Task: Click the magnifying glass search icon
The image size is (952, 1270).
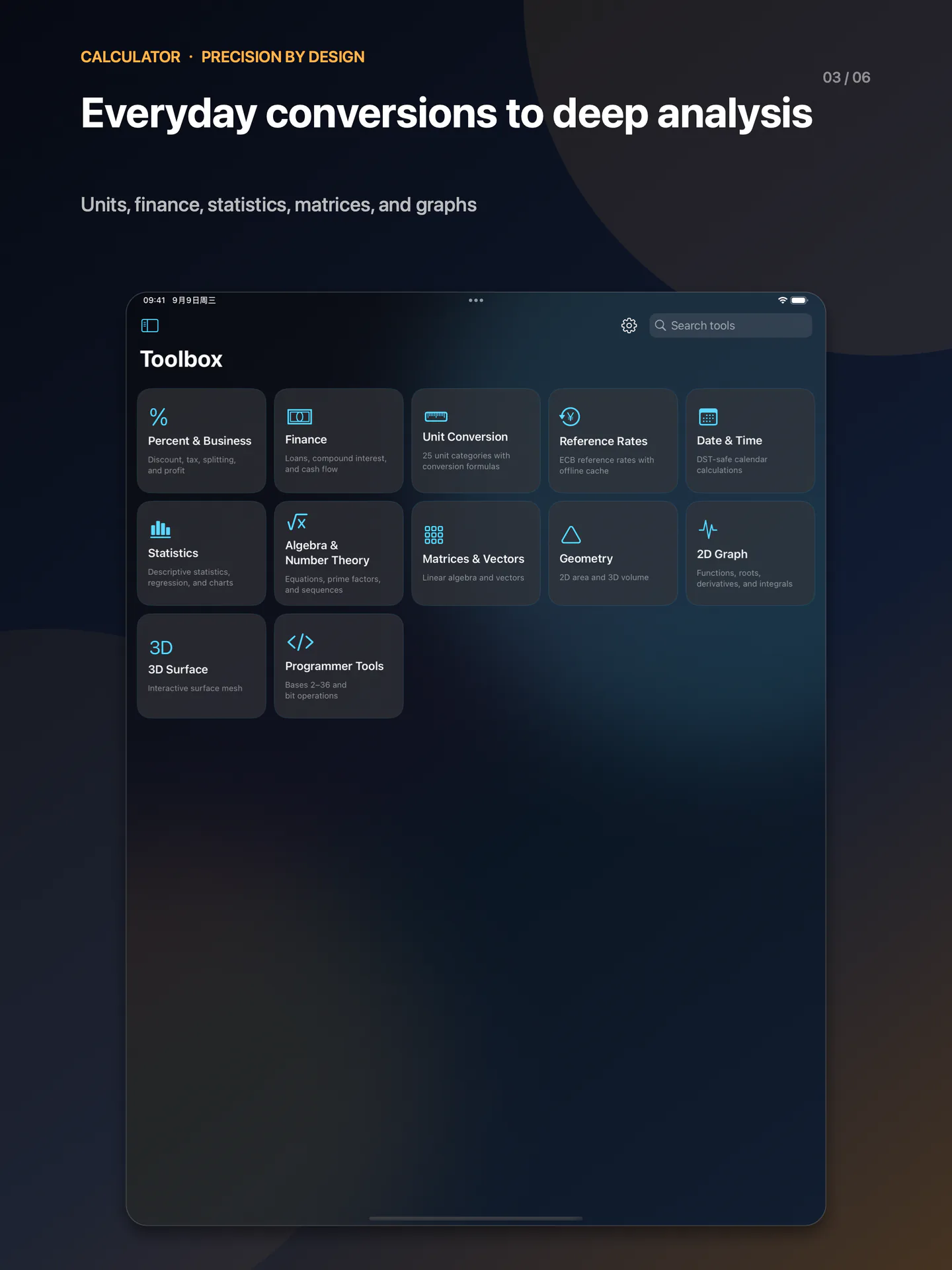Action: click(x=660, y=325)
